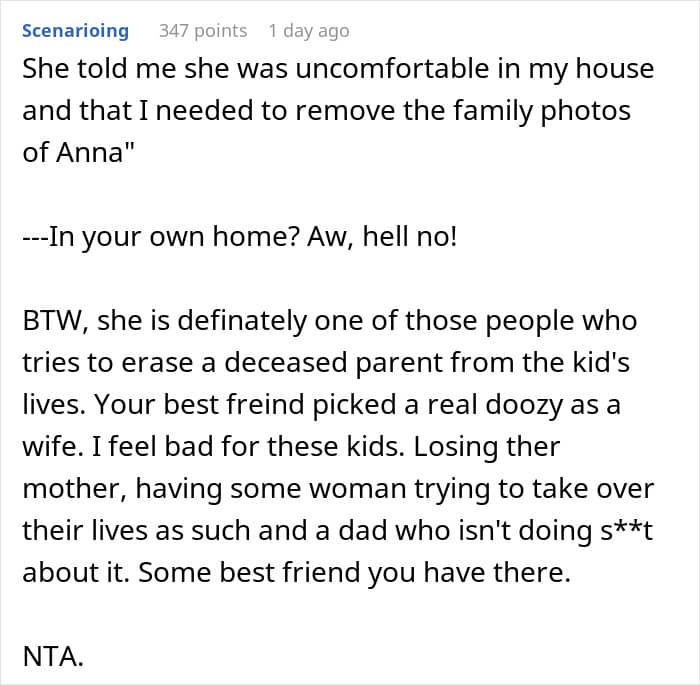Click 'Some best friend you have there' sentence
This screenshot has height=685, width=700.
[x=354, y=572]
